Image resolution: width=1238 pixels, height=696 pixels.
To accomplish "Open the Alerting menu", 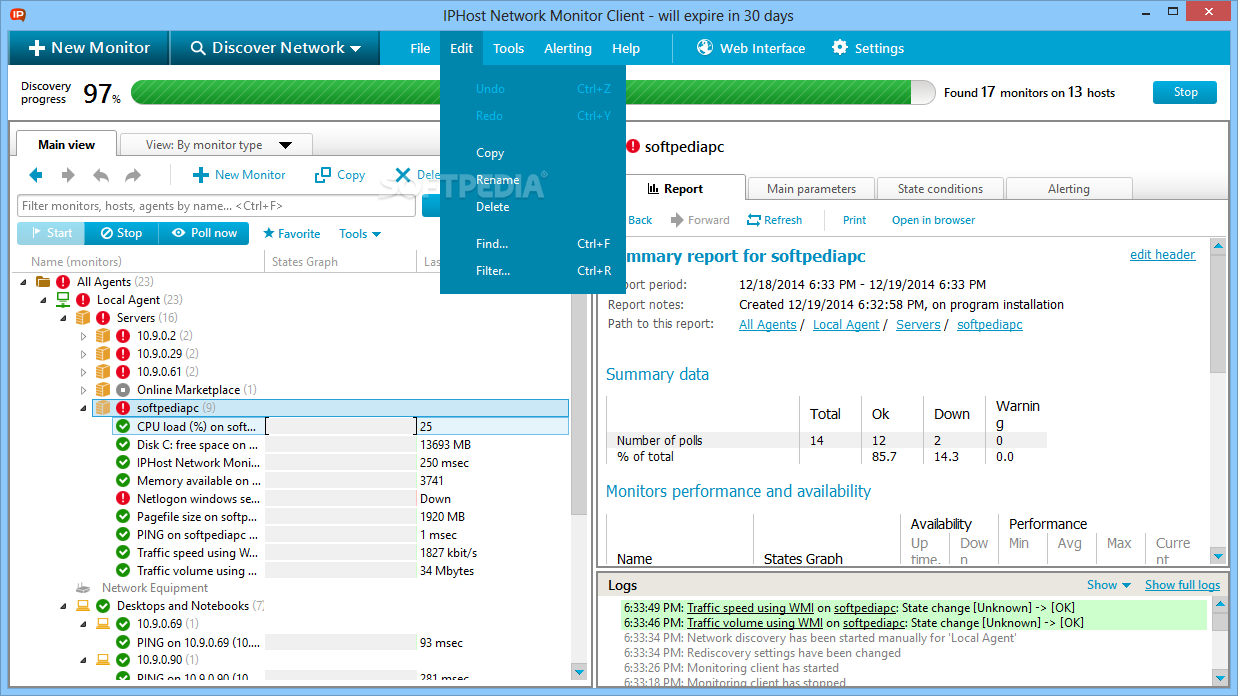I will (x=568, y=48).
